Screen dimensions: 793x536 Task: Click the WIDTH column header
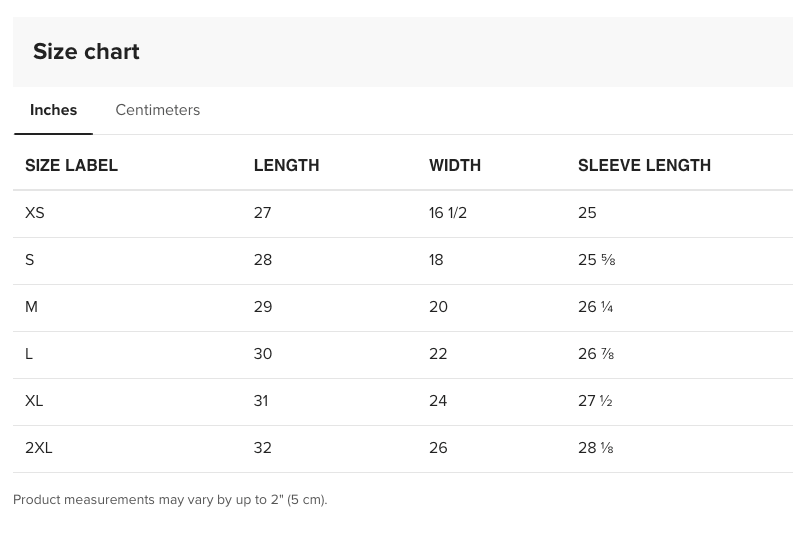pyautogui.click(x=455, y=166)
